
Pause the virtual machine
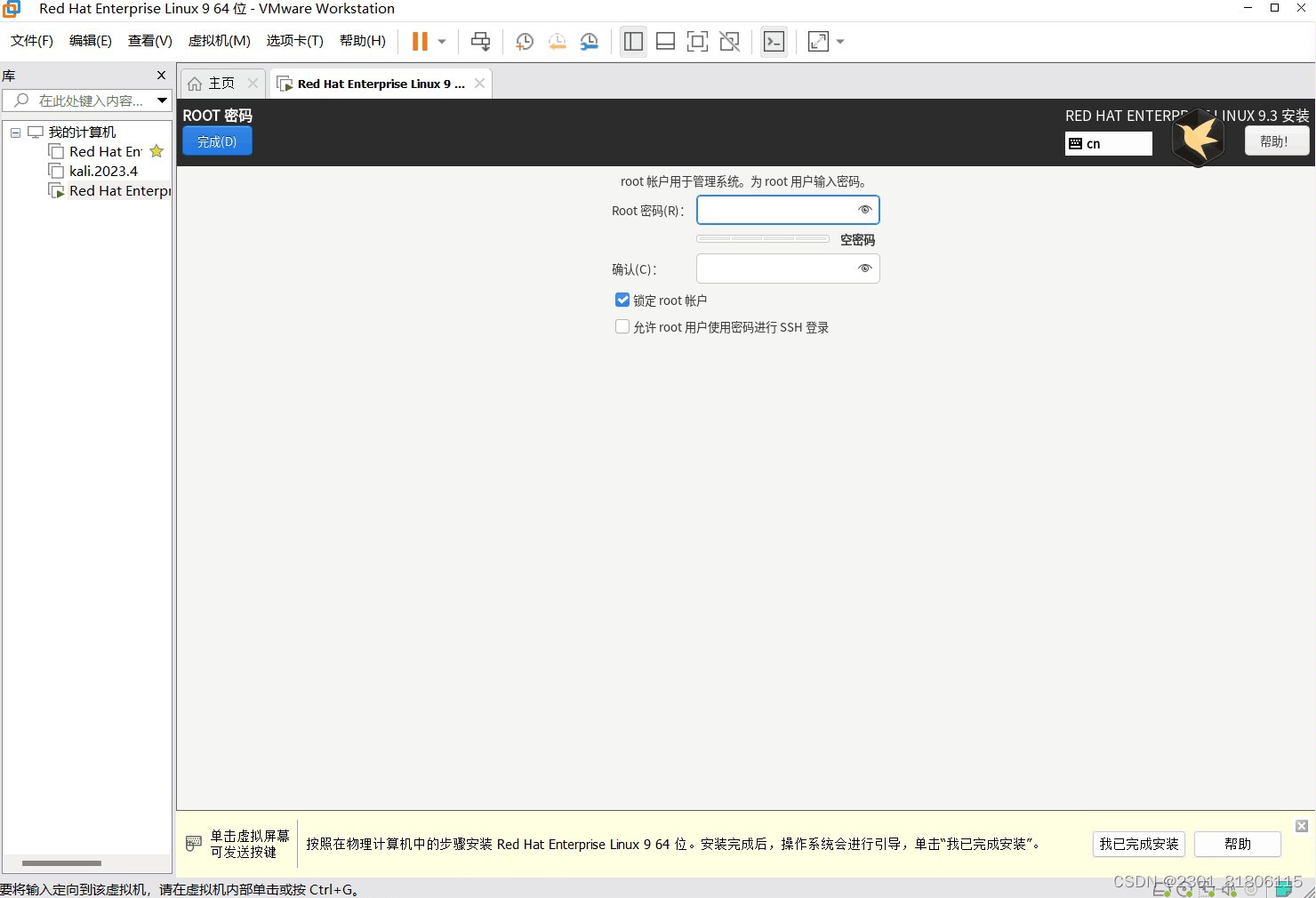tap(420, 41)
